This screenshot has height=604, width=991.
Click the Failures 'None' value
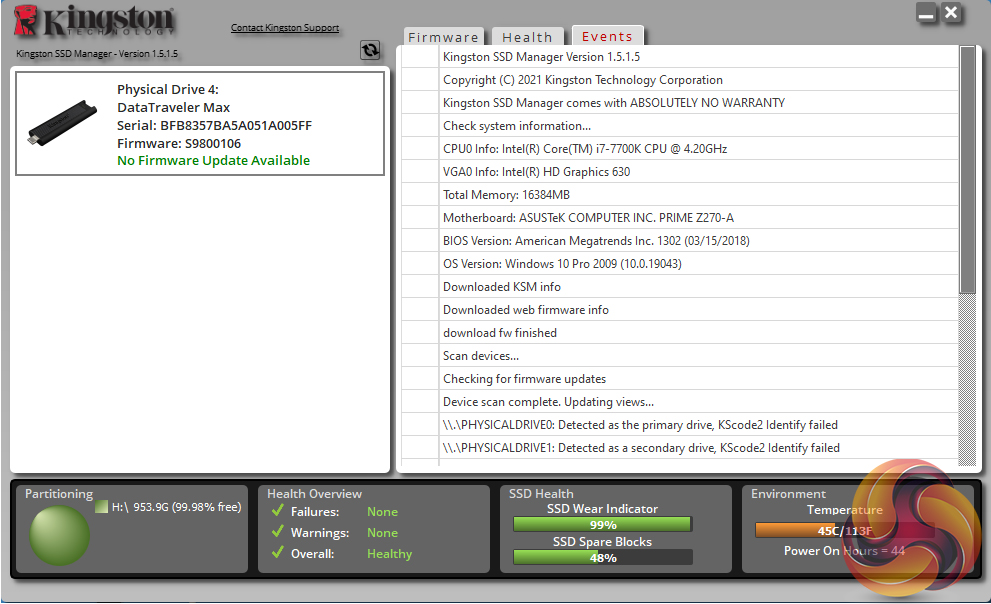click(x=382, y=512)
